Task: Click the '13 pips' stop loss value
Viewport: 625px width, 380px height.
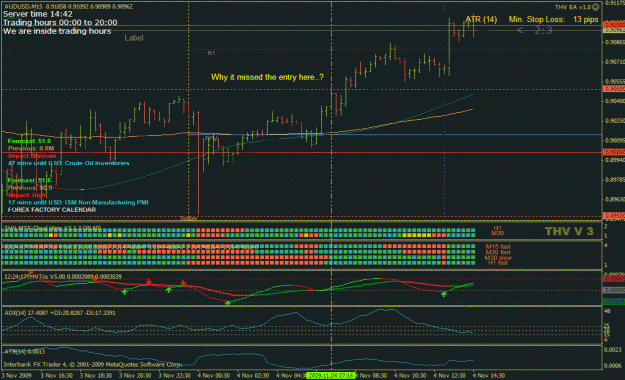Action: click(586, 19)
